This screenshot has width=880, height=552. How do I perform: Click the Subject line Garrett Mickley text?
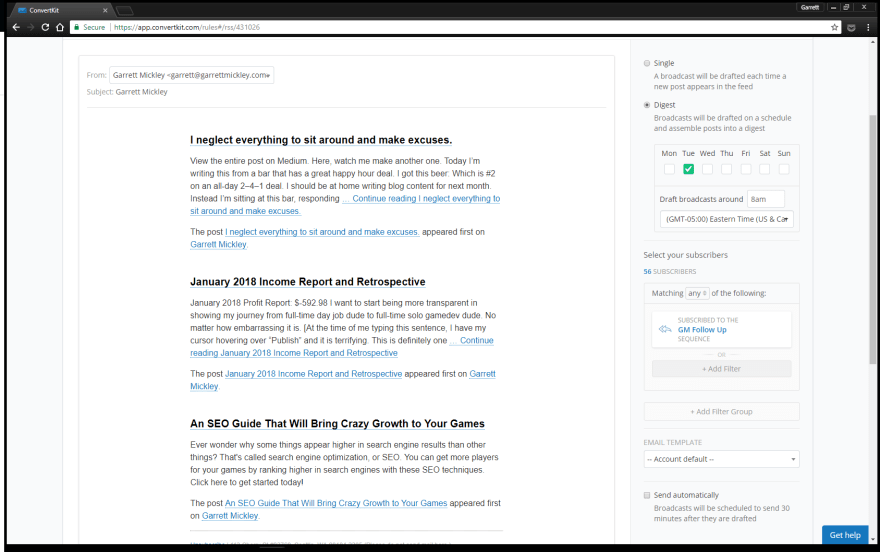point(141,92)
